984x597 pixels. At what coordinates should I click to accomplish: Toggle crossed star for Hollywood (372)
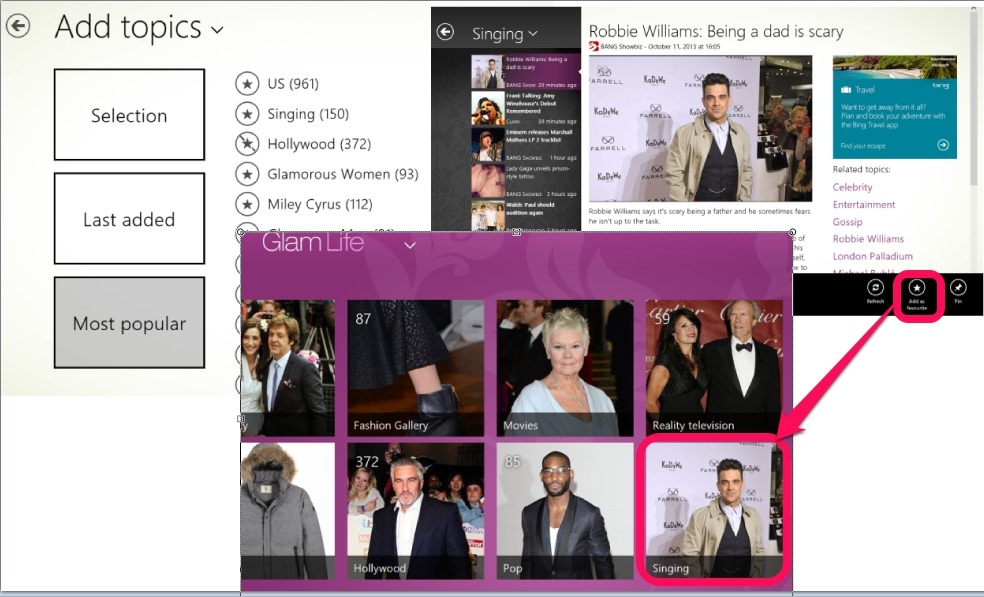click(247, 144)
